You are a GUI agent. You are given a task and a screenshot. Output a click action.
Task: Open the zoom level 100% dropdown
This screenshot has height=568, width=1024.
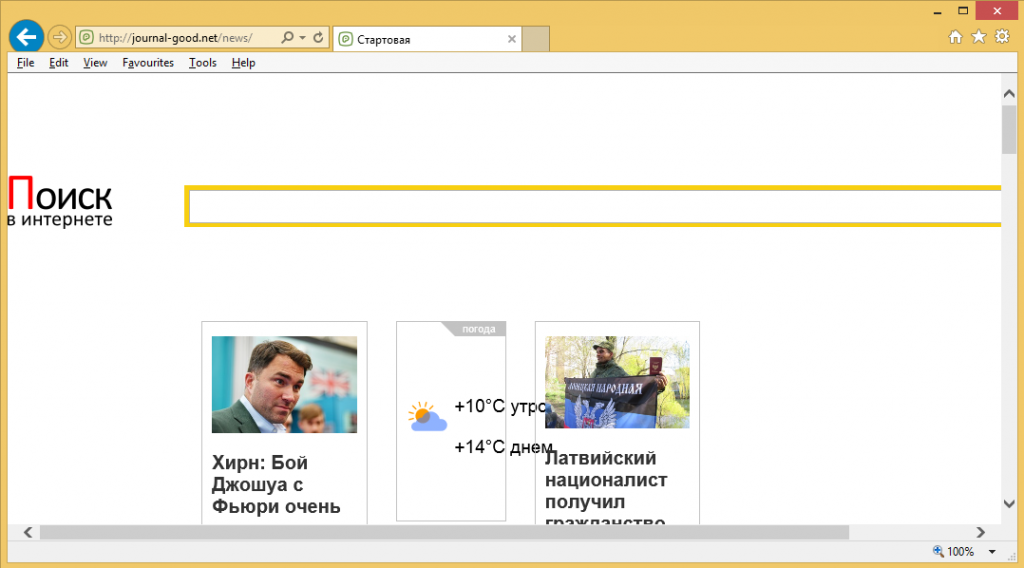coord(992,551)
